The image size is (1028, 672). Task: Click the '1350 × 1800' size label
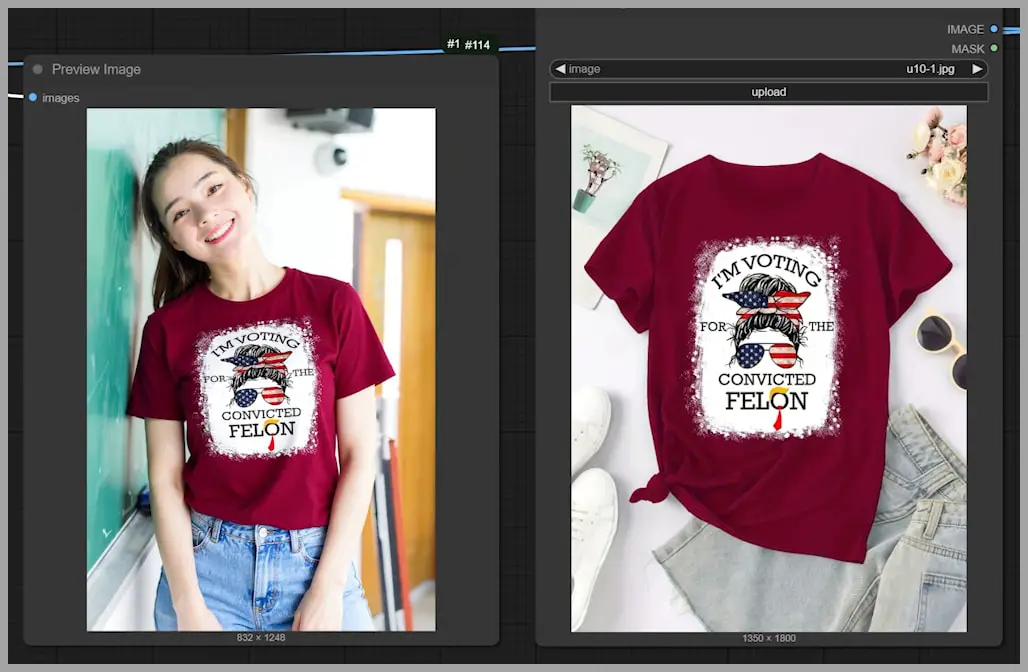coord(769,638)
